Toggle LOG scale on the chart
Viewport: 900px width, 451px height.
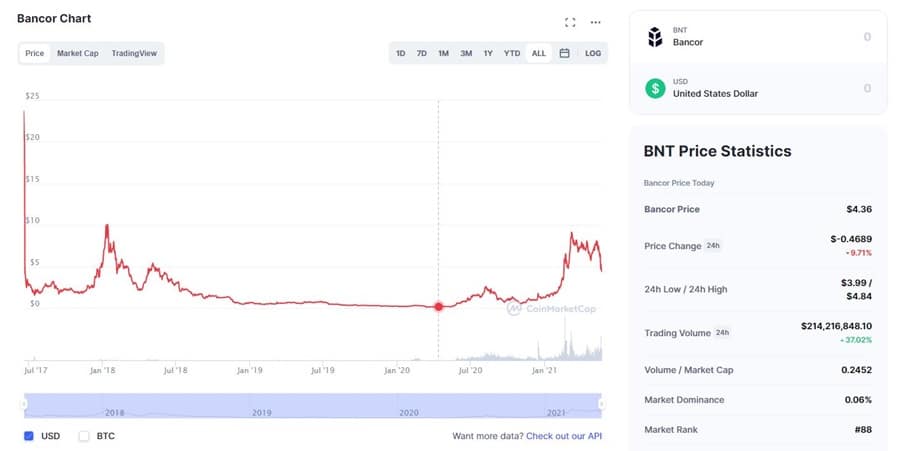coord(593,53)
